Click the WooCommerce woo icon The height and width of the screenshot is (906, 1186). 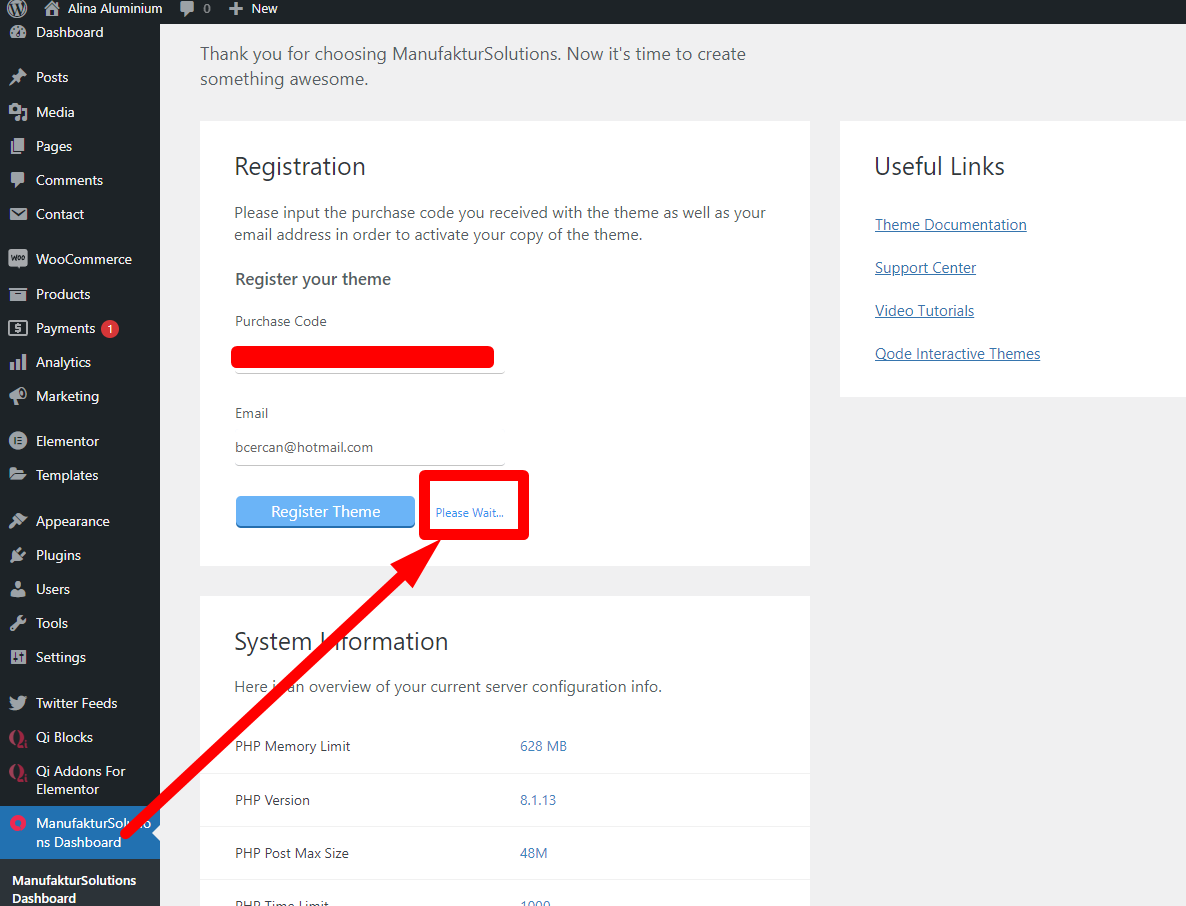[x=18, y=259]
